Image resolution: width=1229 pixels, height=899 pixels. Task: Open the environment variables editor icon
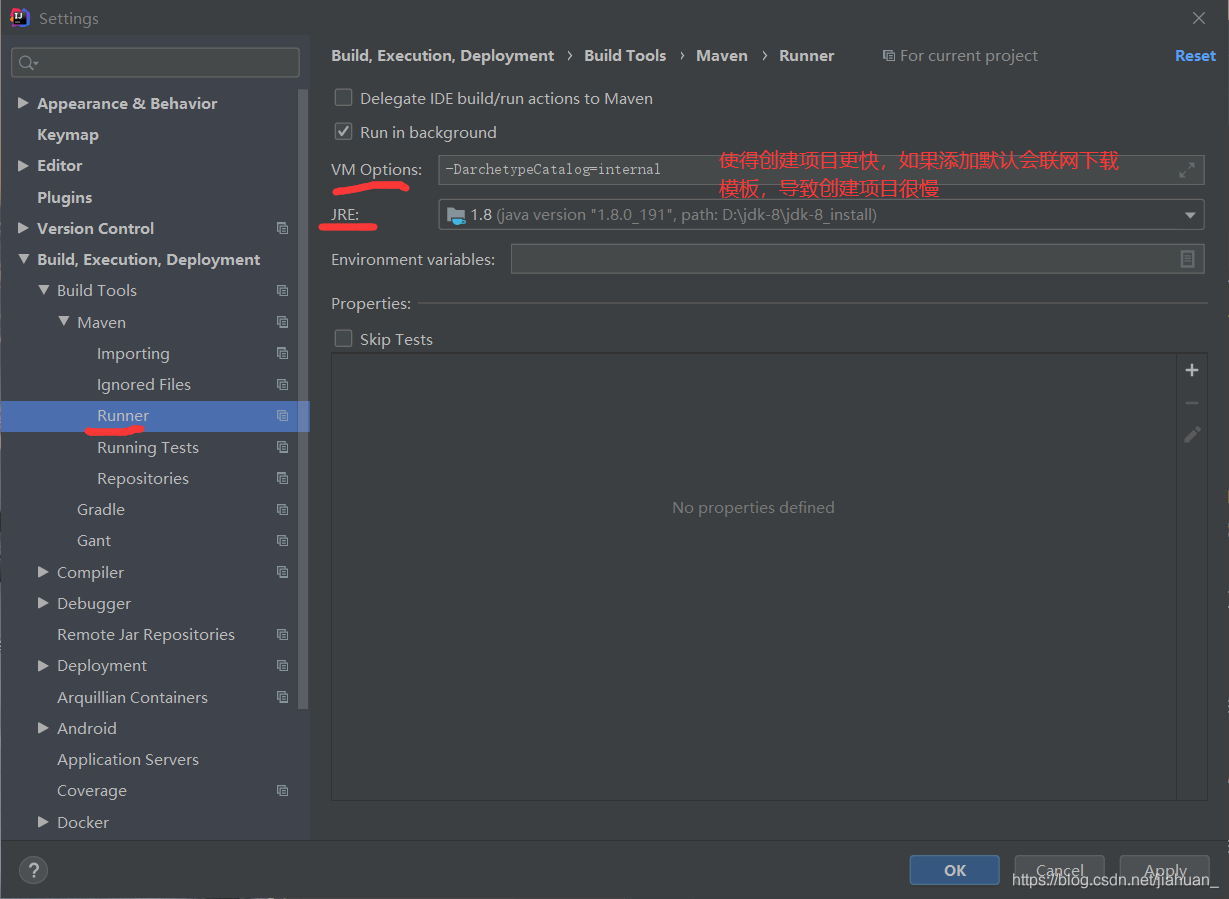pos(1187,259)
